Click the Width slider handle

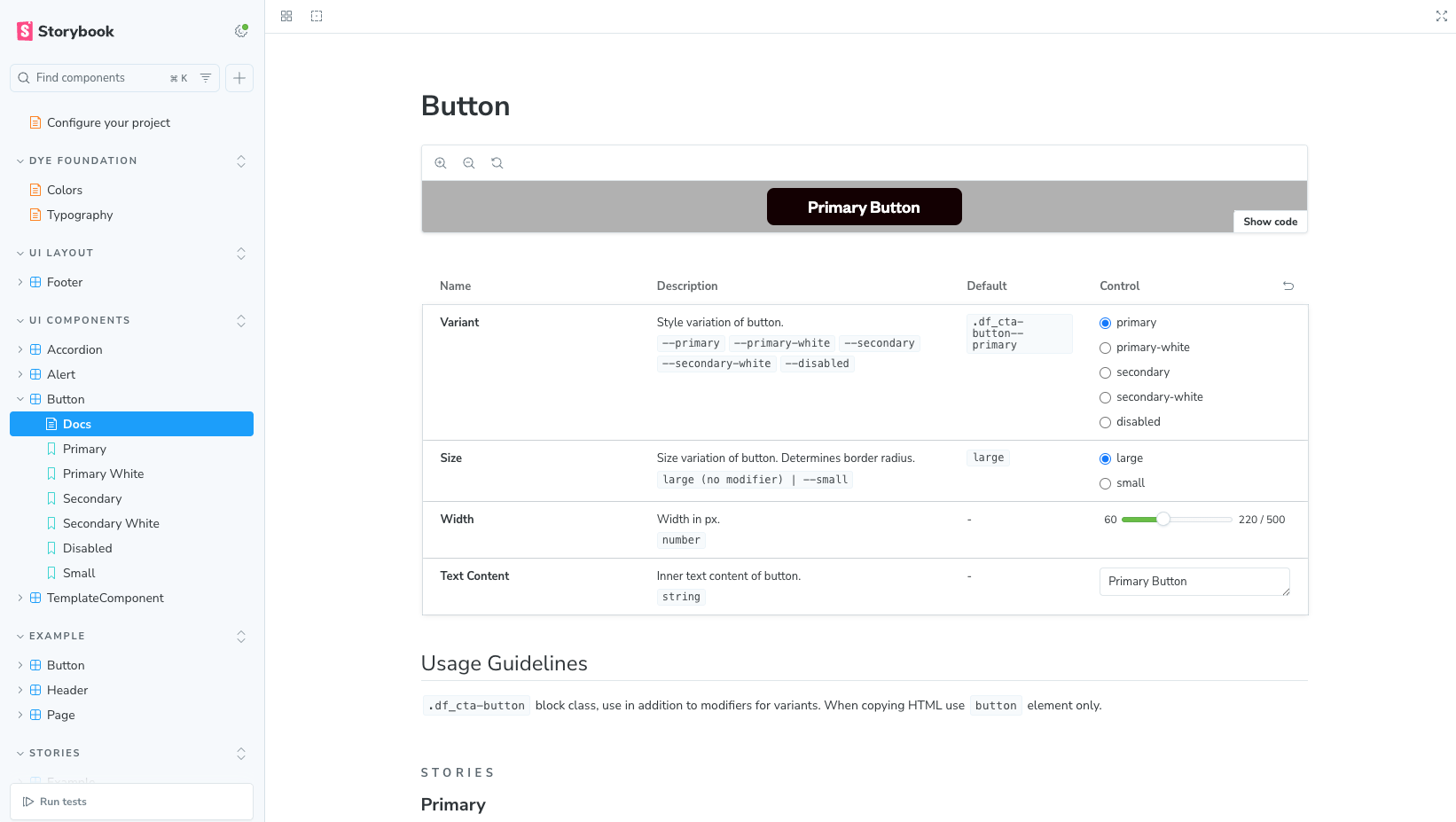click(1163, 520)
